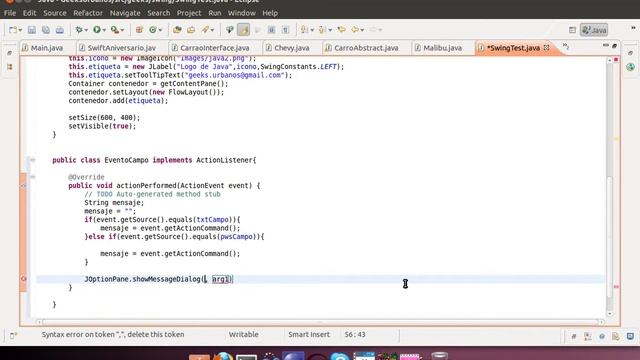Viewport: 640px width, 360px height.
Task: Open the Refactor menu
Action: click(x=88, y=13)
